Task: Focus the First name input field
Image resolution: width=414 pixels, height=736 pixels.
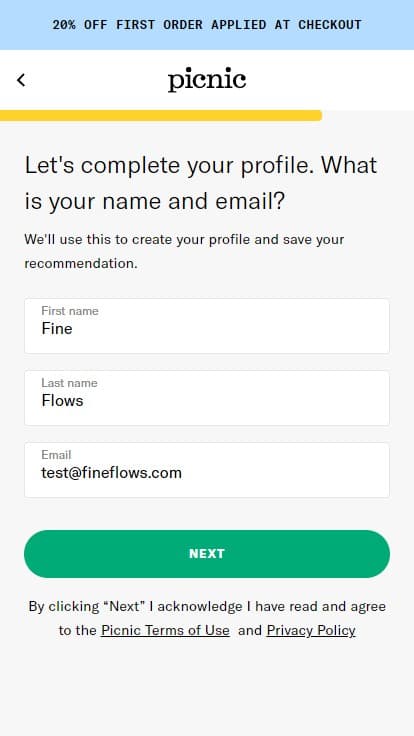Action: click(207, 326)
